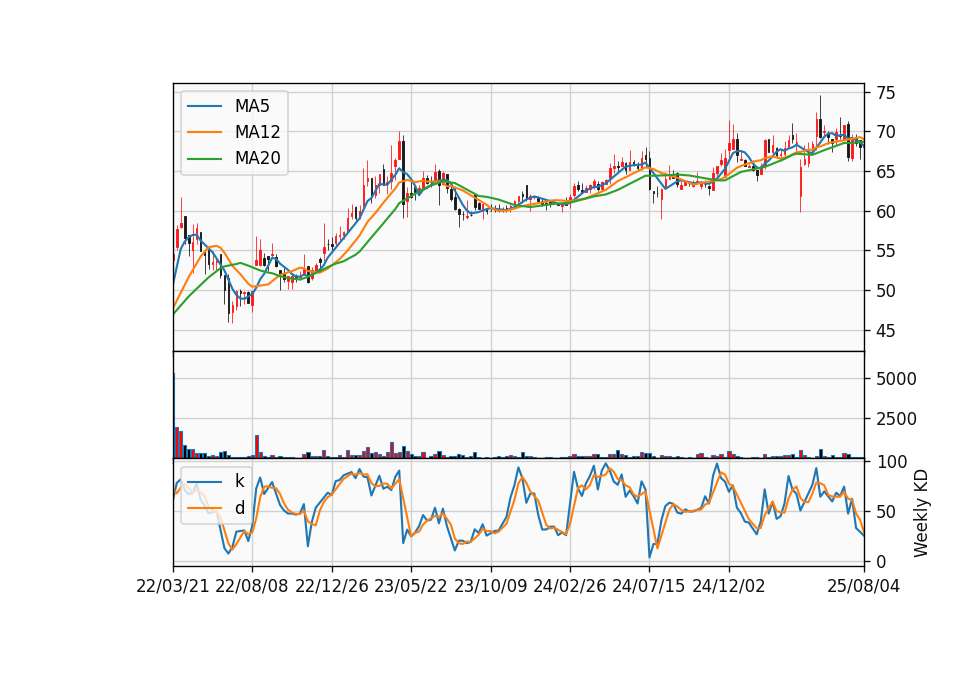Click the orange MA12 legend line sample

(204, 132)
